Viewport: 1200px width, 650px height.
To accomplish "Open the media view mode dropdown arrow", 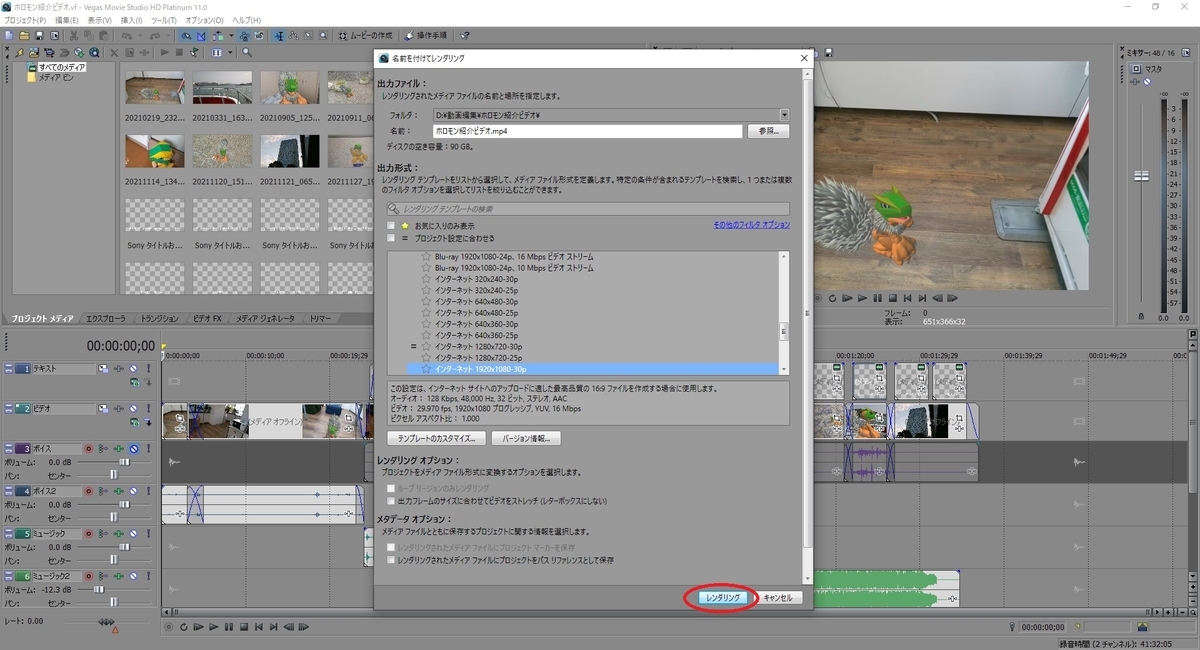I will click(x=230, y=52).
